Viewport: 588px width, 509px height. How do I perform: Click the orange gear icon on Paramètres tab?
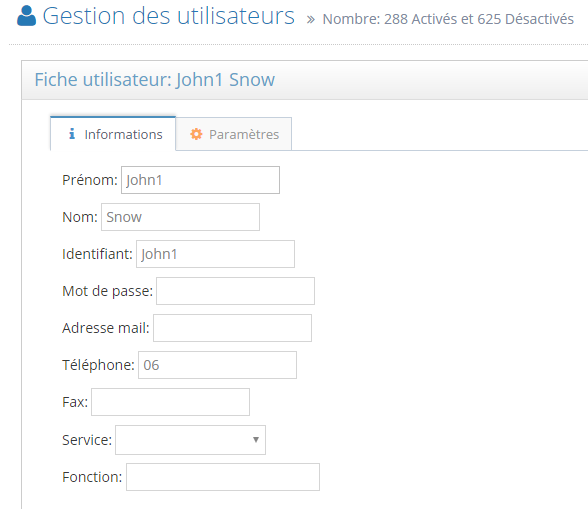click(x=196, y=134)
